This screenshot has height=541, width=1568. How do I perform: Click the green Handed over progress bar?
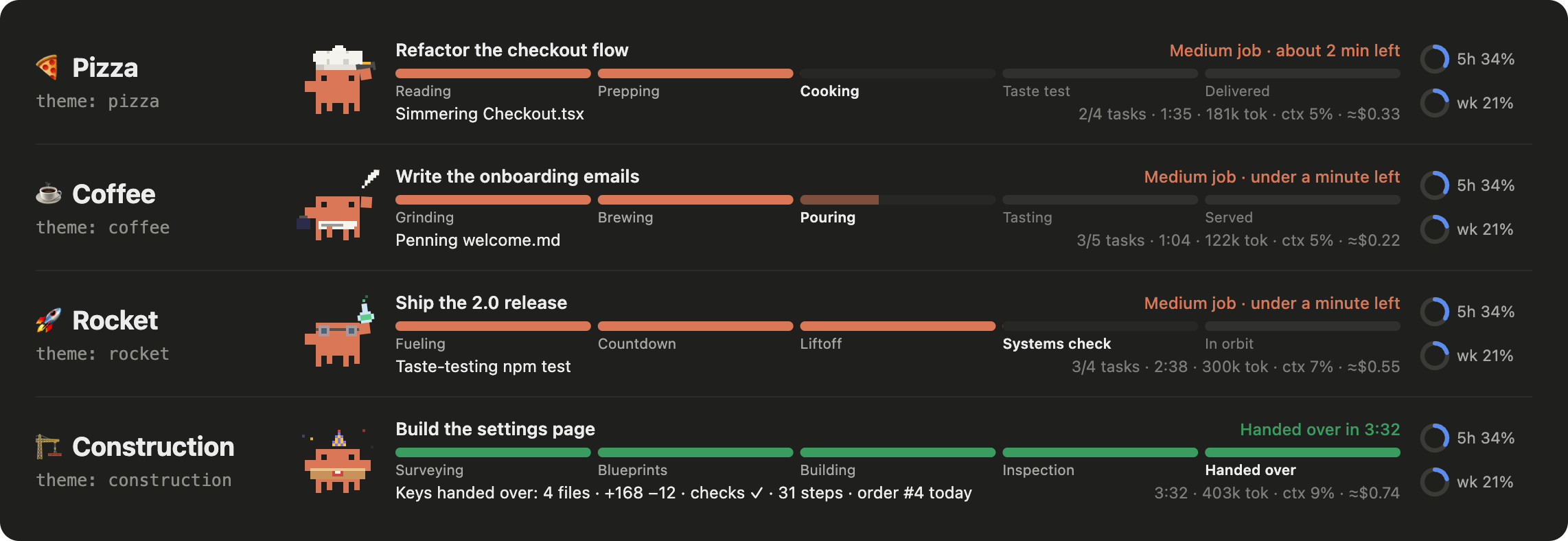pyautogui.click(x=1302, y=452)
